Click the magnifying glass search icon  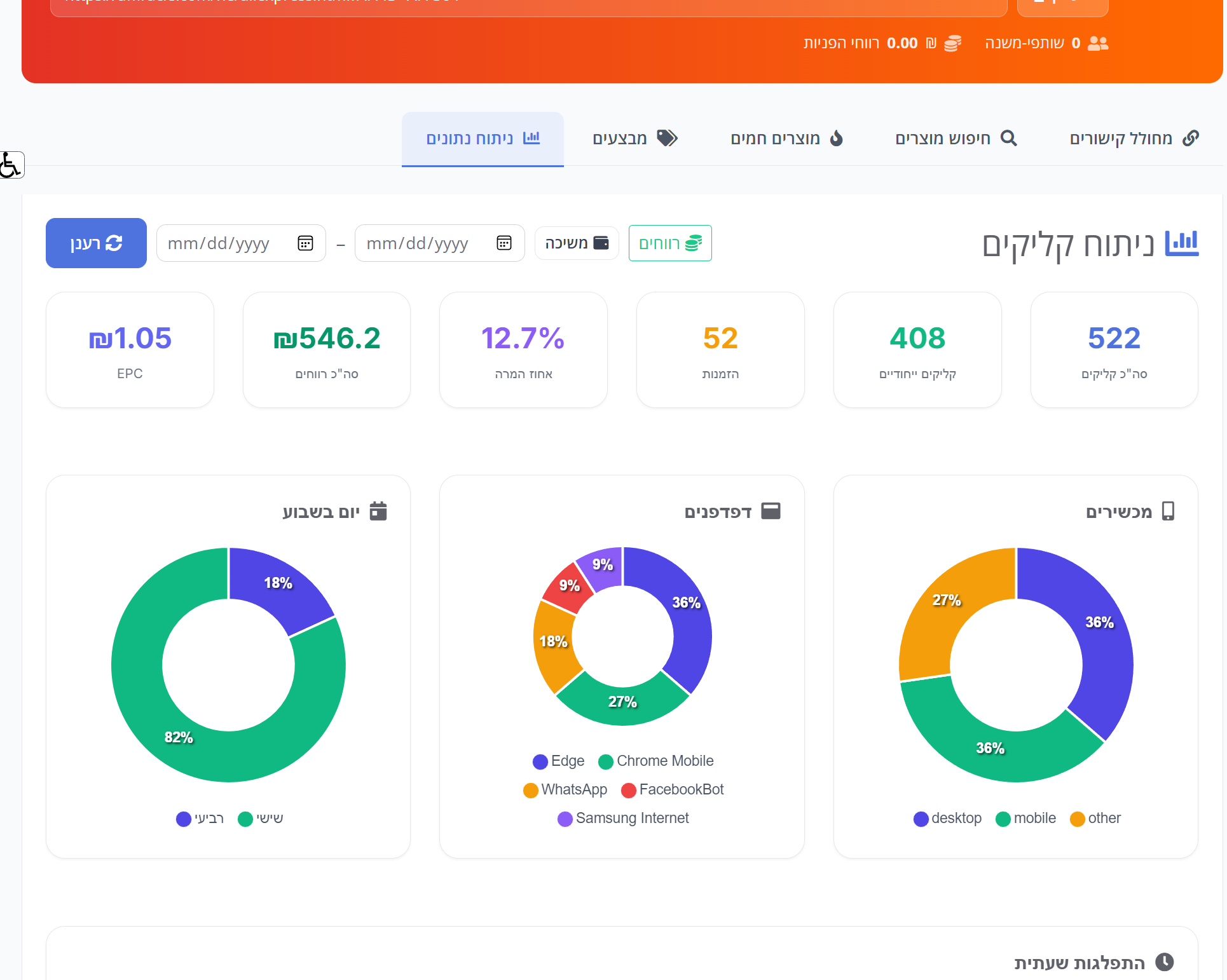coord(1008,138)
